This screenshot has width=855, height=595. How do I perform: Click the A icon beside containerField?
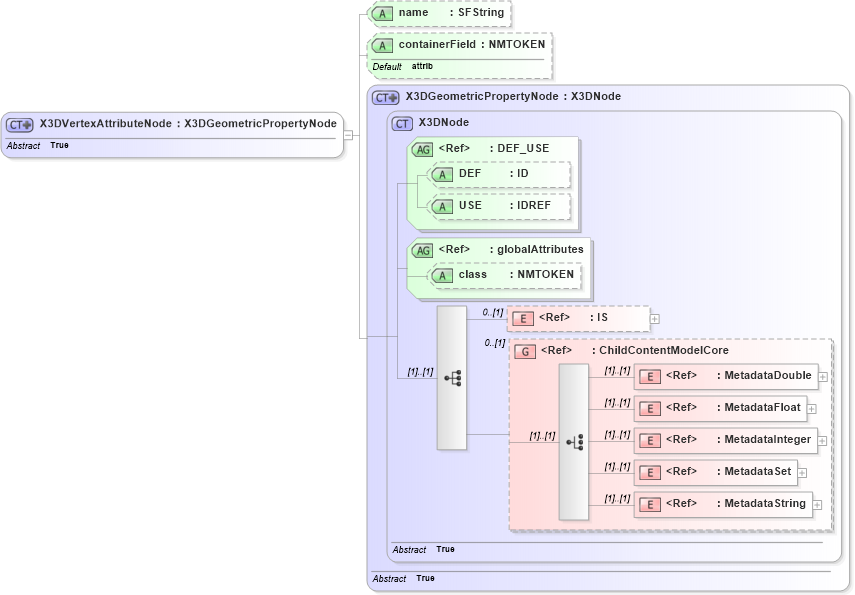[382, 46]
